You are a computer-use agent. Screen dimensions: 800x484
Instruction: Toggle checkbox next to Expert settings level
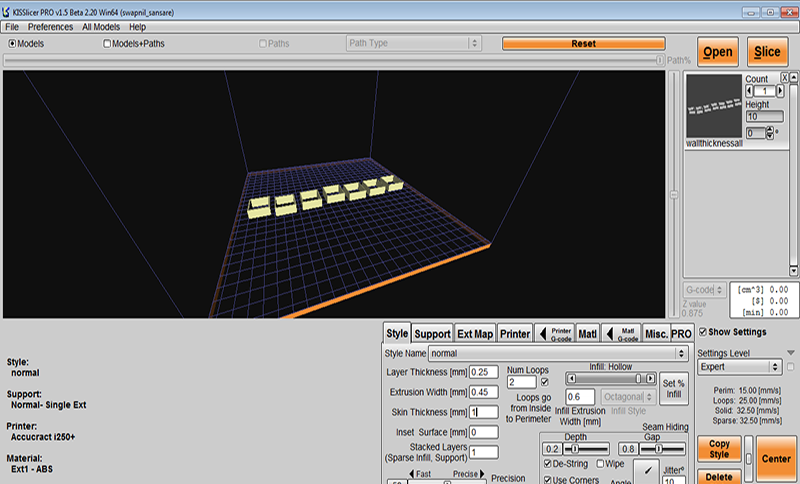(790, 367)
